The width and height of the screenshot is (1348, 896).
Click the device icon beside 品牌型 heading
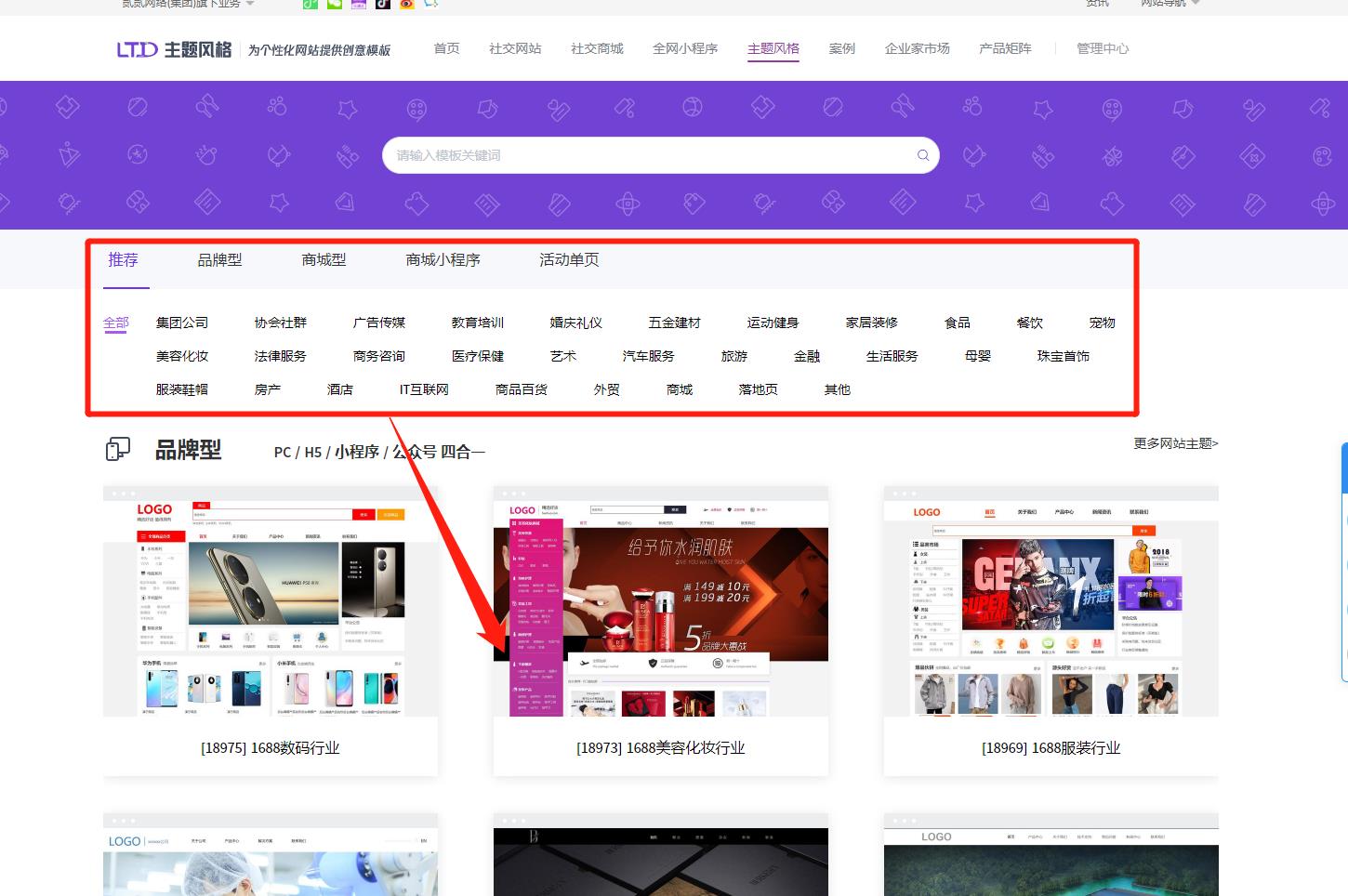click(x=117, y=450)
